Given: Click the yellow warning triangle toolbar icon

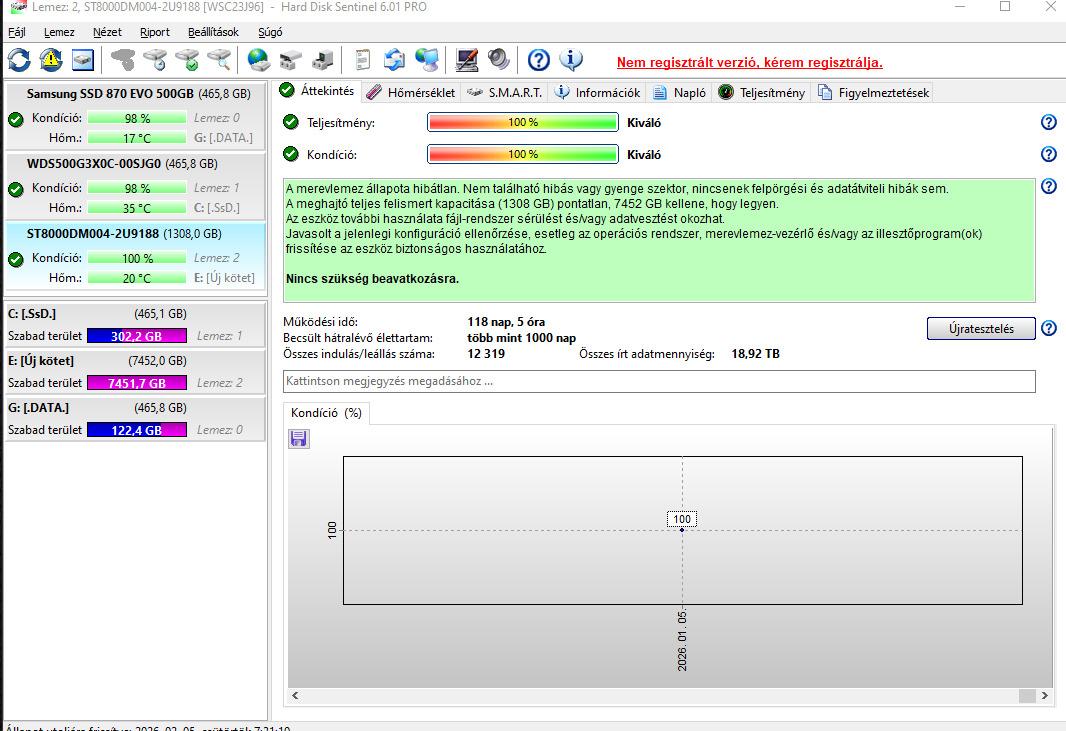Looking at the screenshot, I should click(50, 60).
